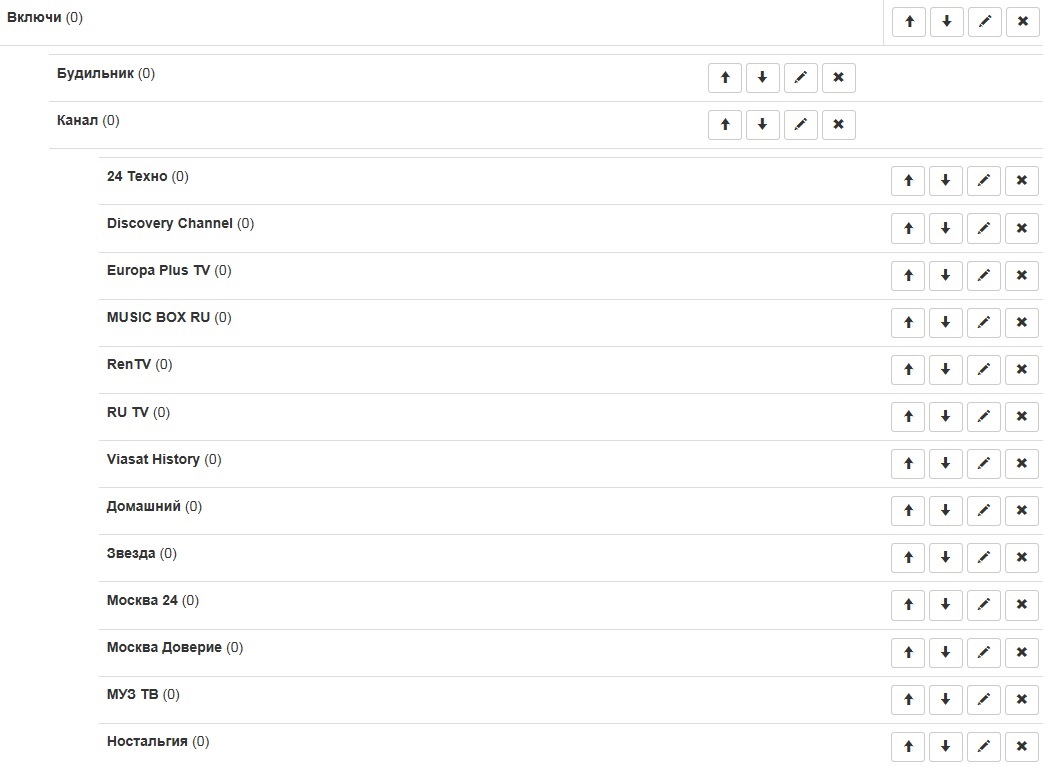Move MUSIC BOX RU up

point(908,322)
